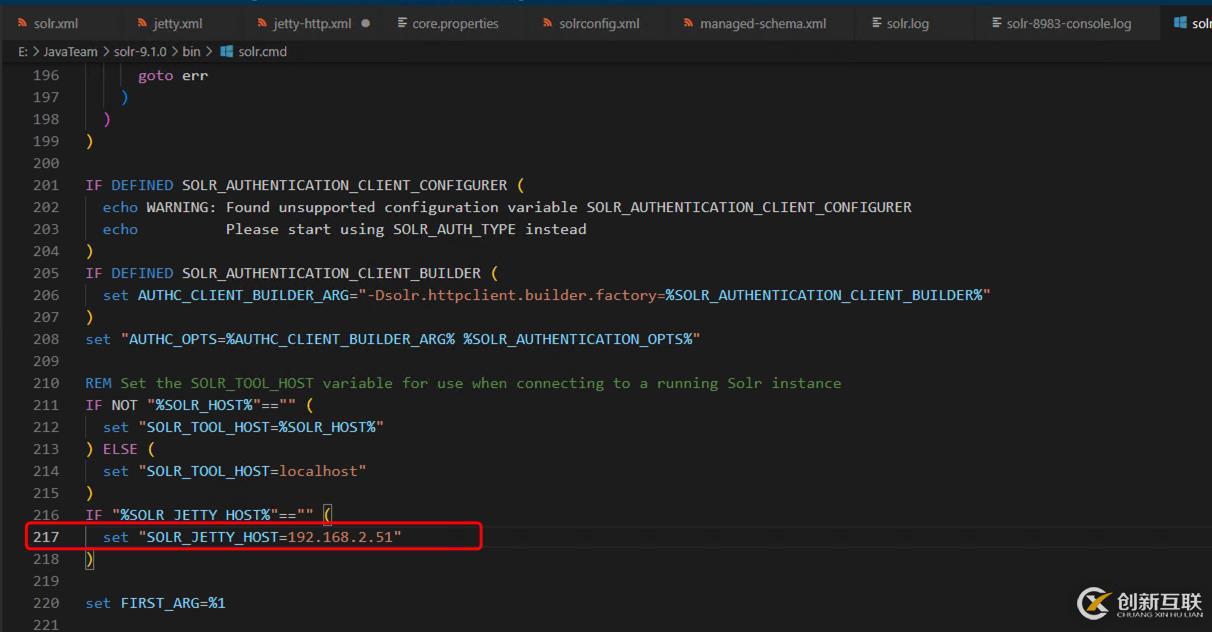Click the Windows icon beside solr.cmd in breadcrumb

[226, 51]
